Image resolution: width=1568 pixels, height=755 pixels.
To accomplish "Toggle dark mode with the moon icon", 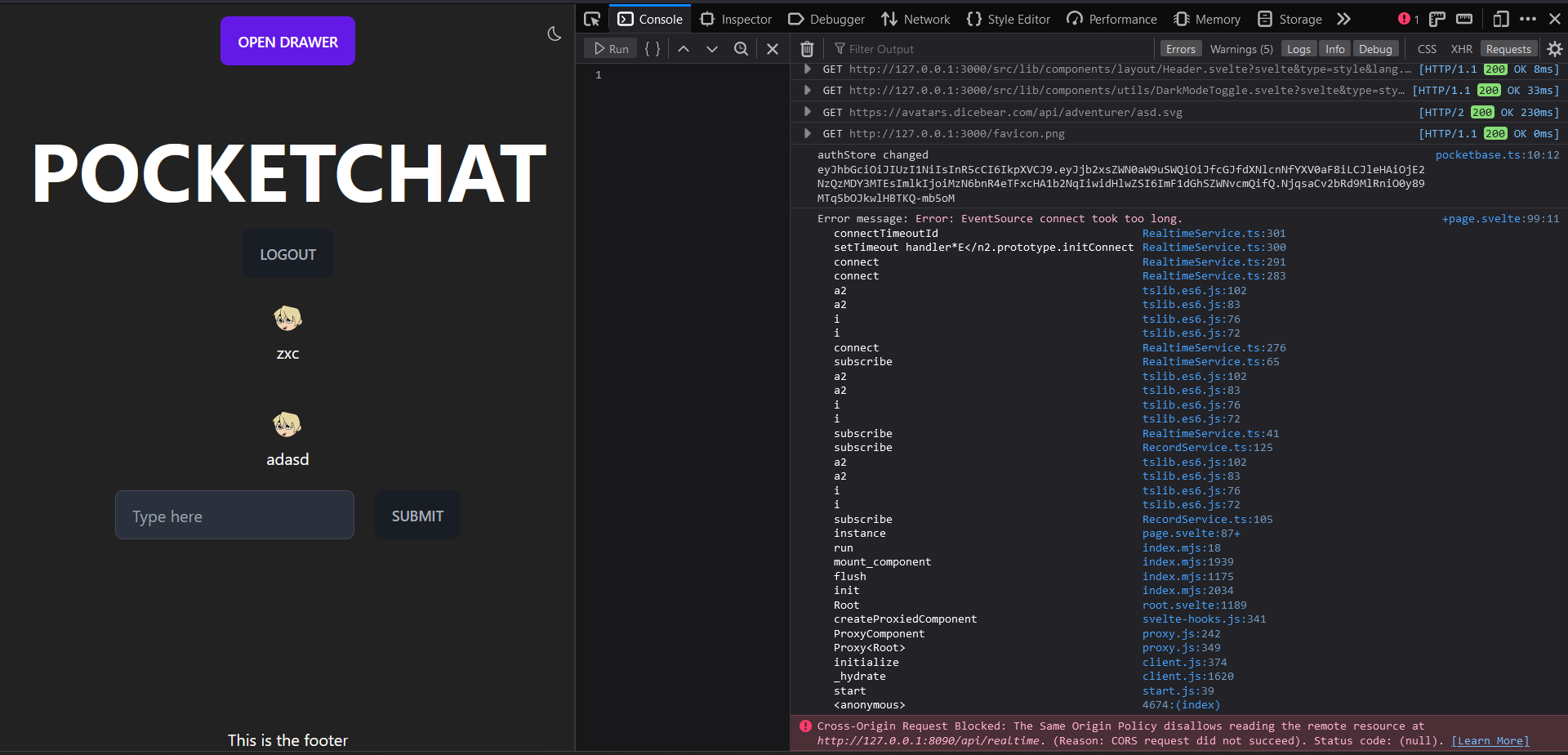I will [x=555, y=33].
